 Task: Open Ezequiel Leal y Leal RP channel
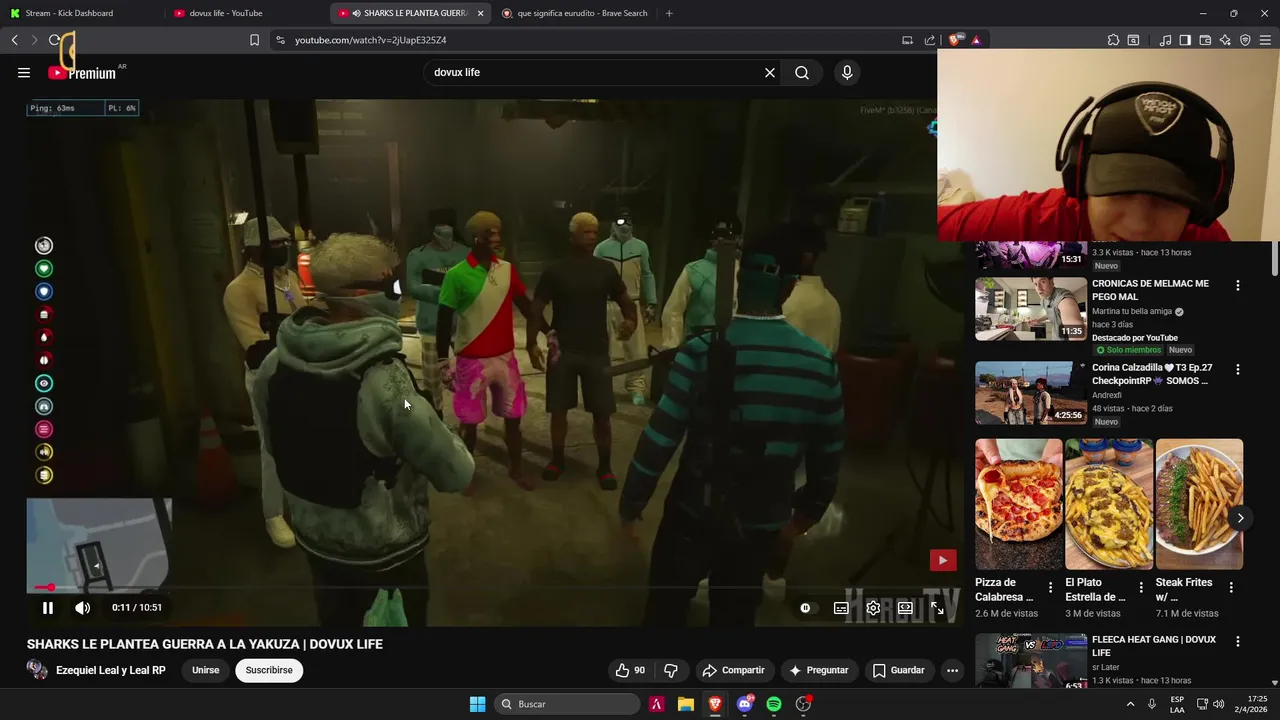111,670
